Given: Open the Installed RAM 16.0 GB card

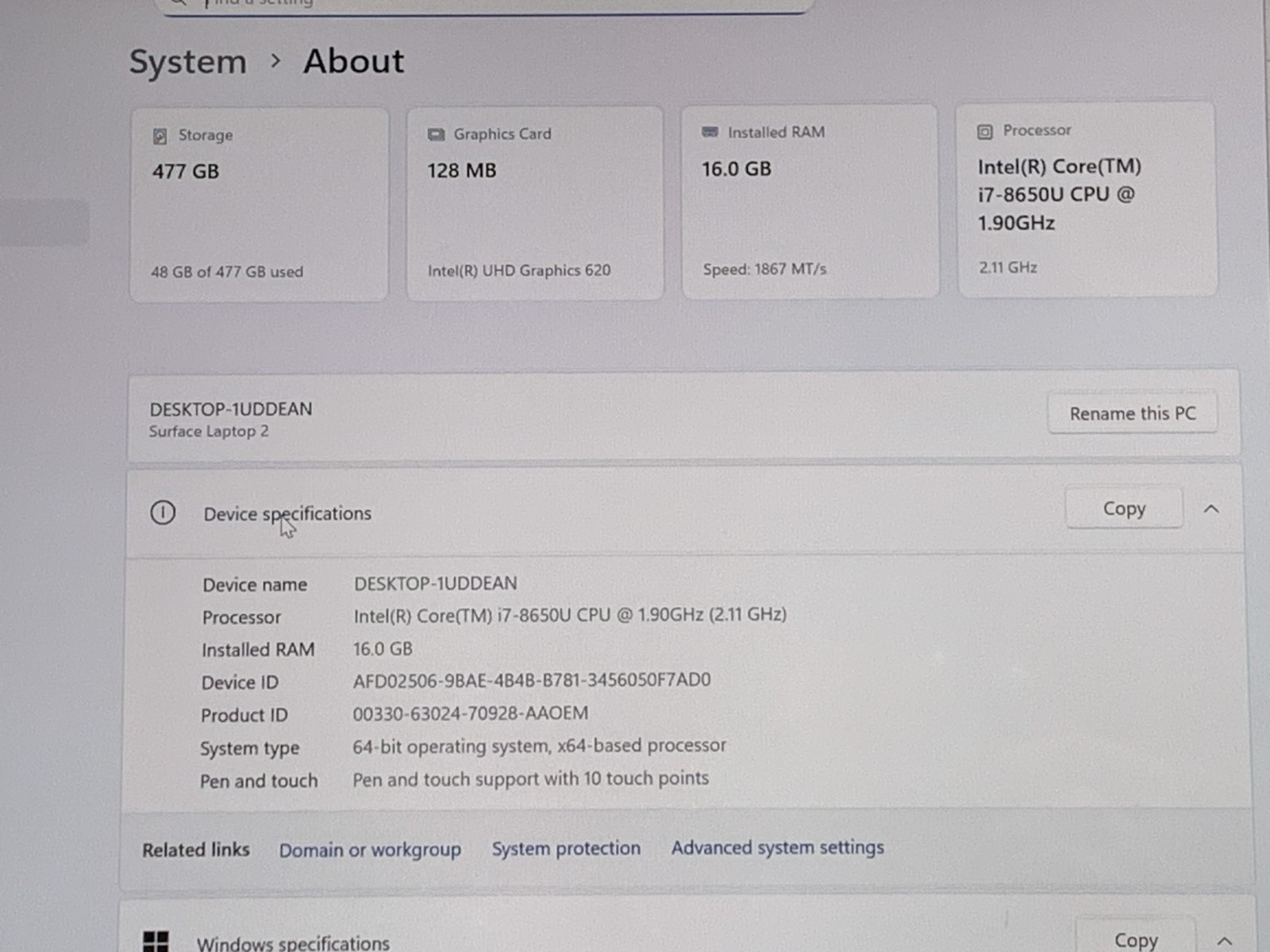Looking at the screenshot, I should pos(810,202).
